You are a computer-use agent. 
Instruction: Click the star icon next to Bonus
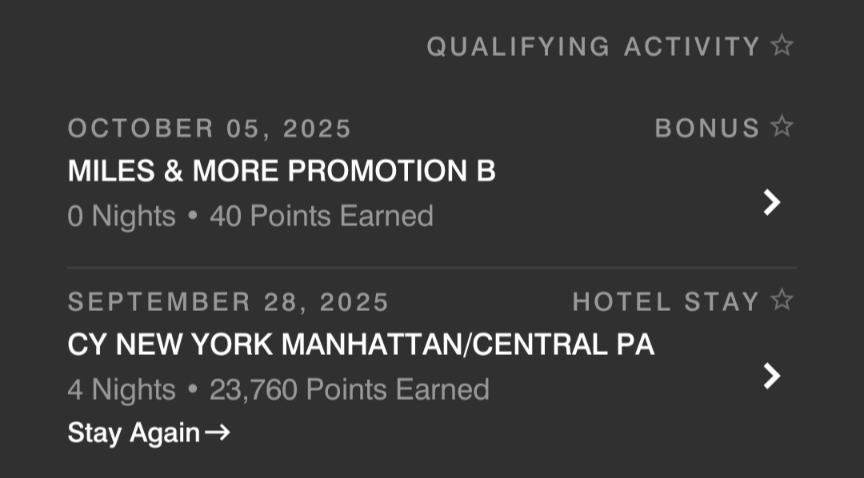click(x=782, y=127)
